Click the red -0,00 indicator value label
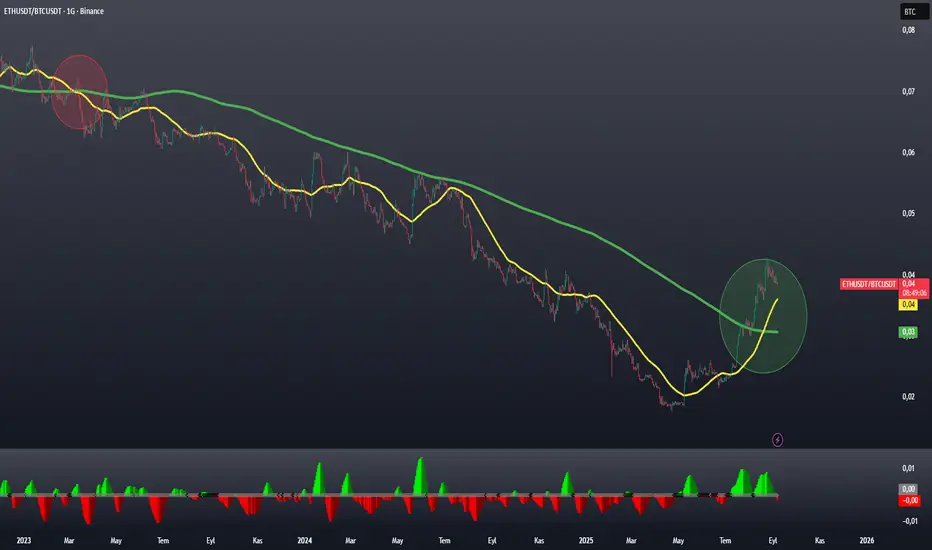This screenshot has height=550, width=932. pos(909,501)
